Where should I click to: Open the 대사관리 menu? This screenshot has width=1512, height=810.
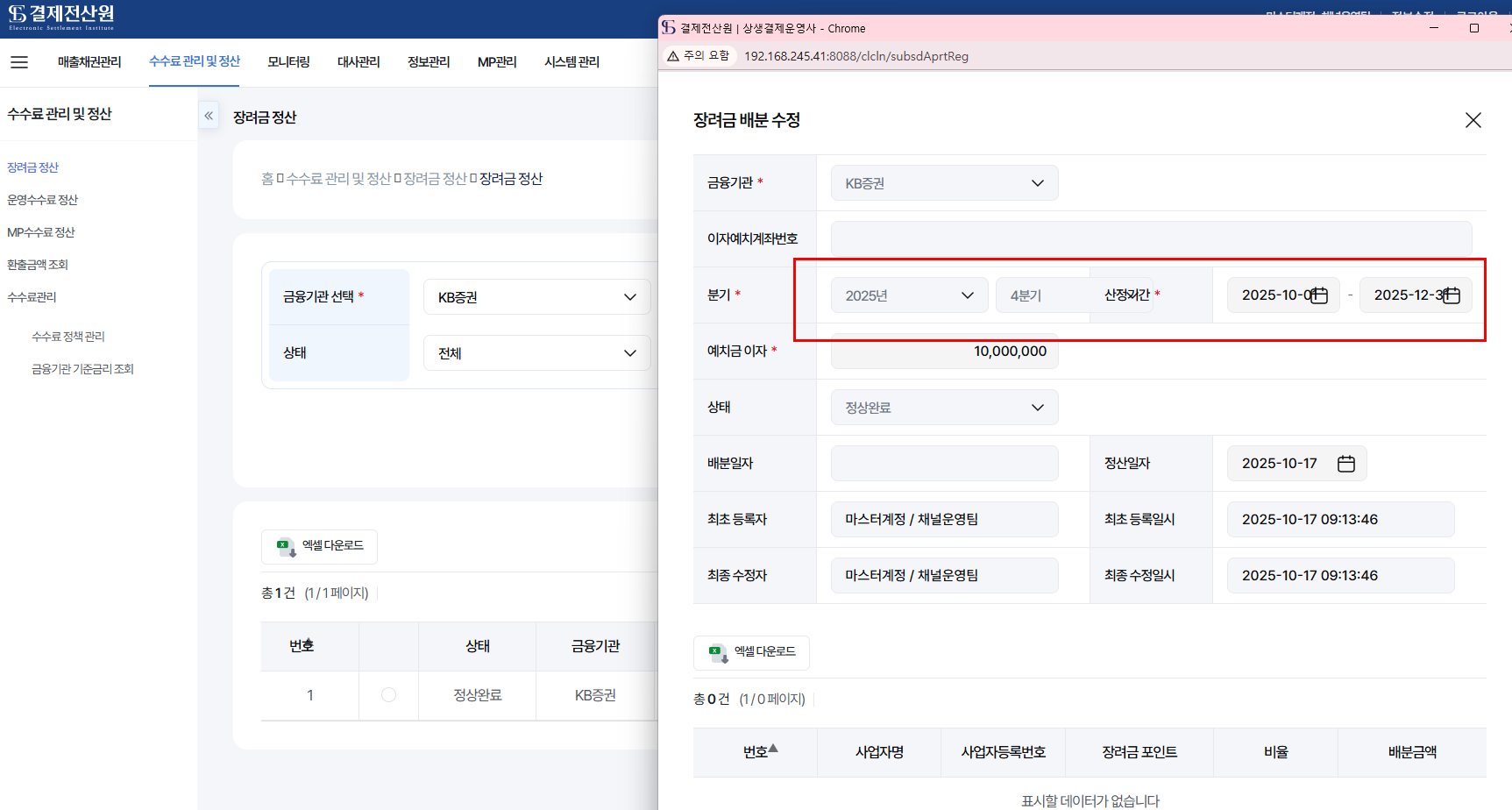(x=358, y=62)
